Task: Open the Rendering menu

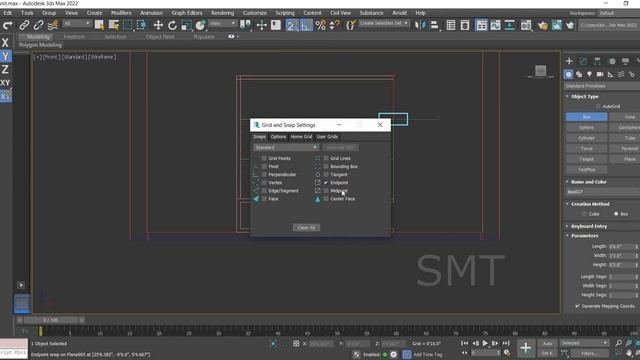Action: coord(222,13)
